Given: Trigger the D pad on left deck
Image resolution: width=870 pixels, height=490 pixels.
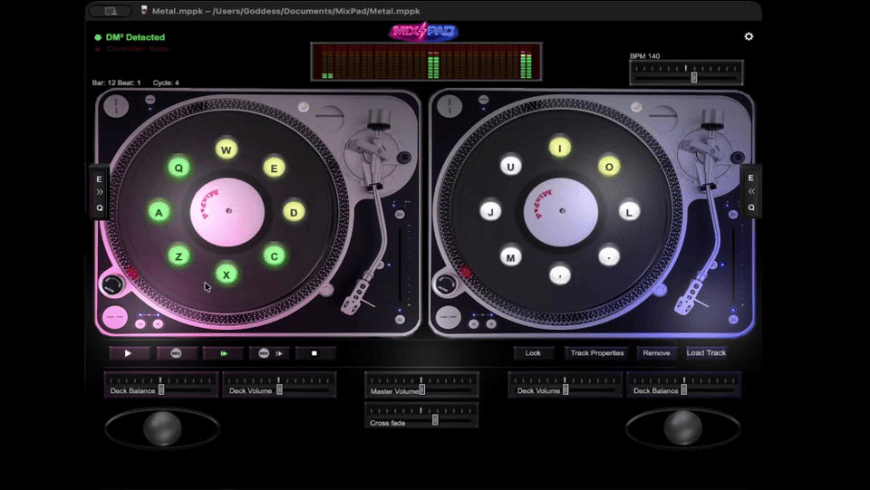Looking at the screenshot, I should [x=294, y=212].
